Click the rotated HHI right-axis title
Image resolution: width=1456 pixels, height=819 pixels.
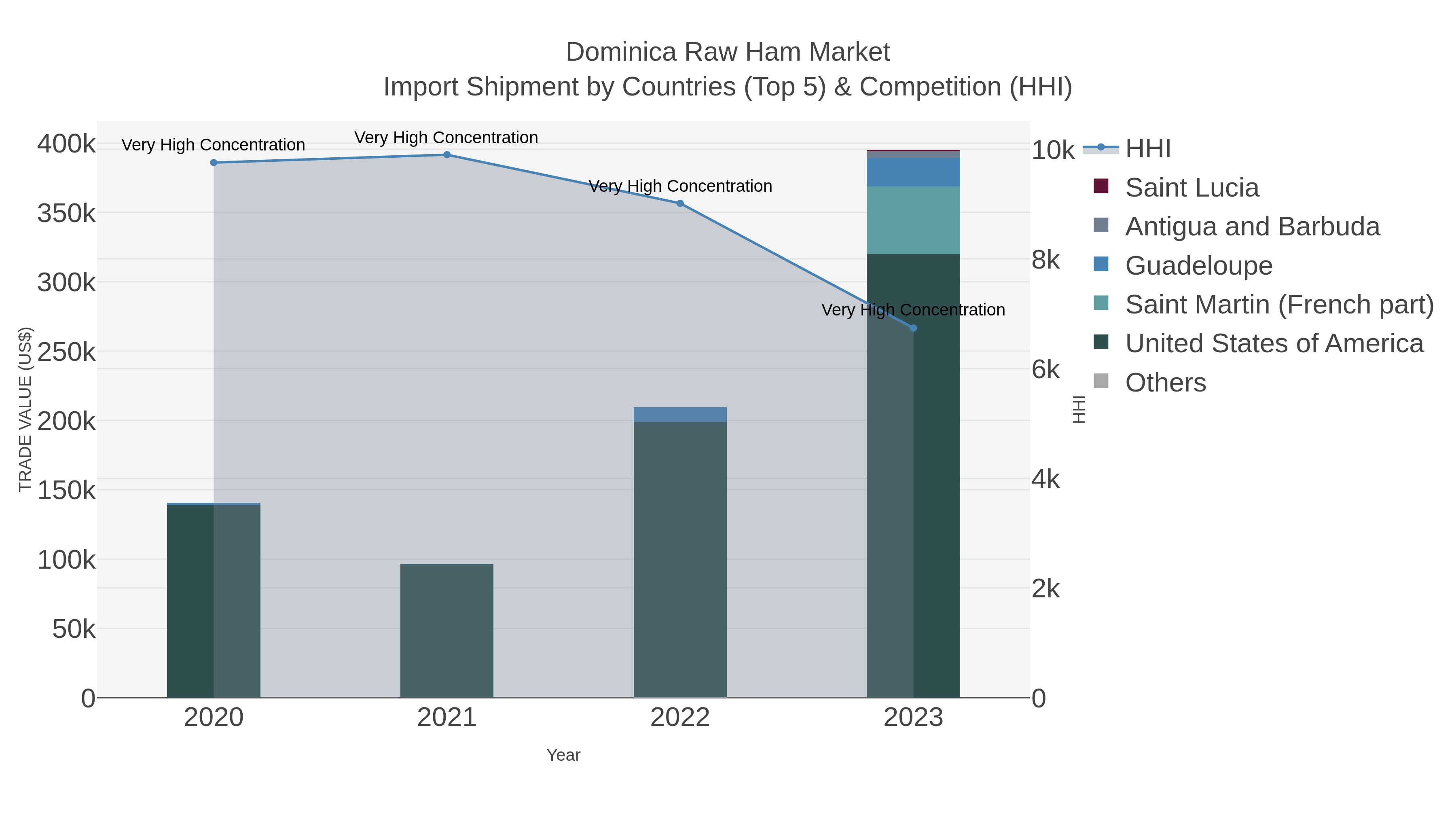tap(1079, 409)
